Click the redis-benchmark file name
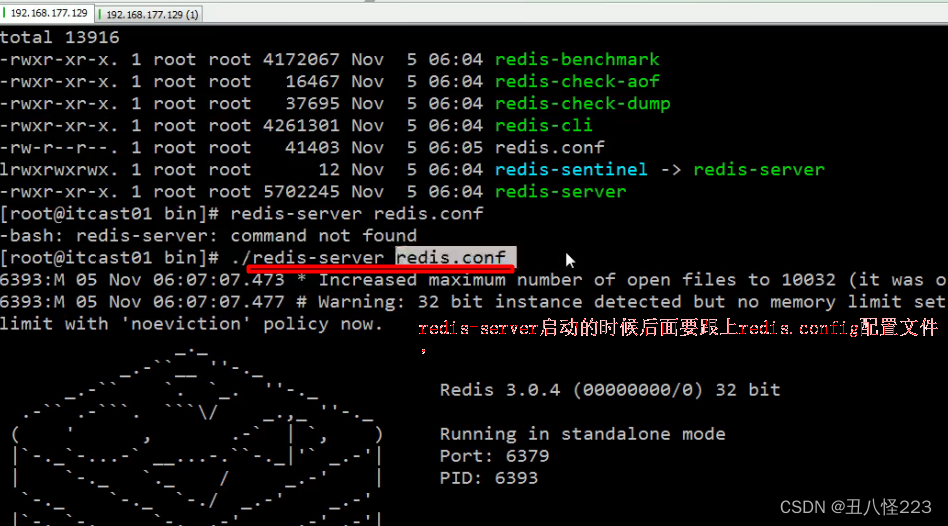 click(x=577, y=59)
